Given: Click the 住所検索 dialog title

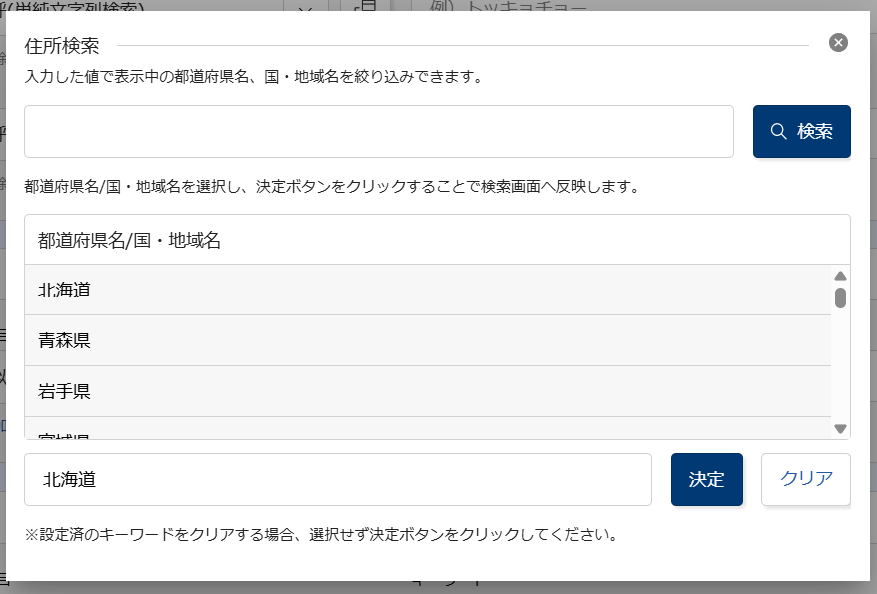Looking at the screenshot, I should 62,46.
